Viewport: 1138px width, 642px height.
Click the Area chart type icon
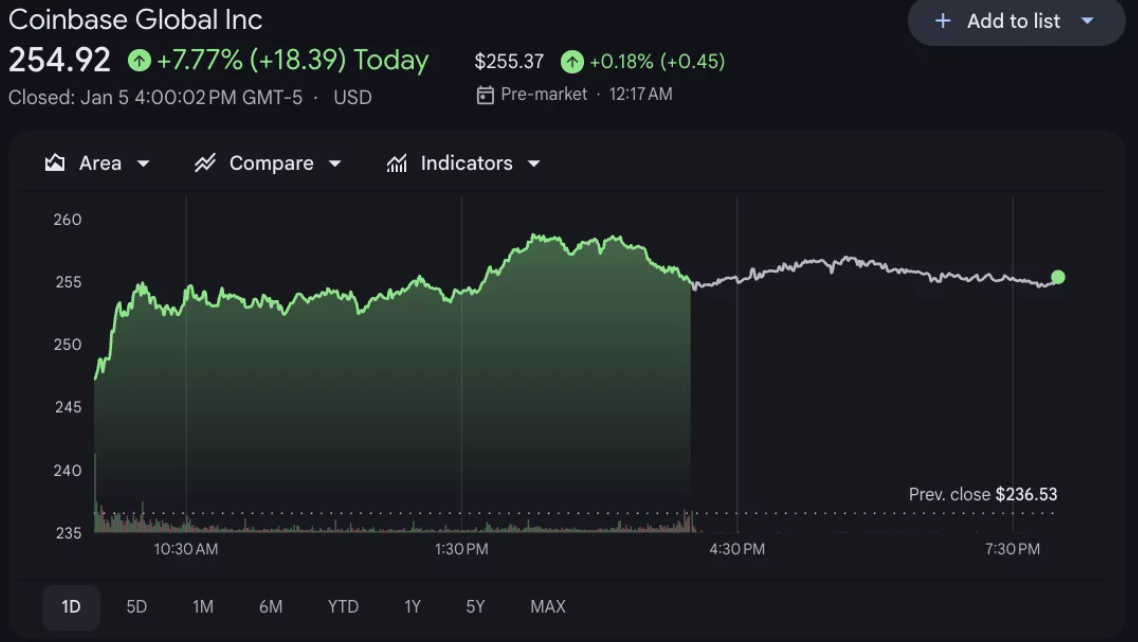(x=55, y=163)
